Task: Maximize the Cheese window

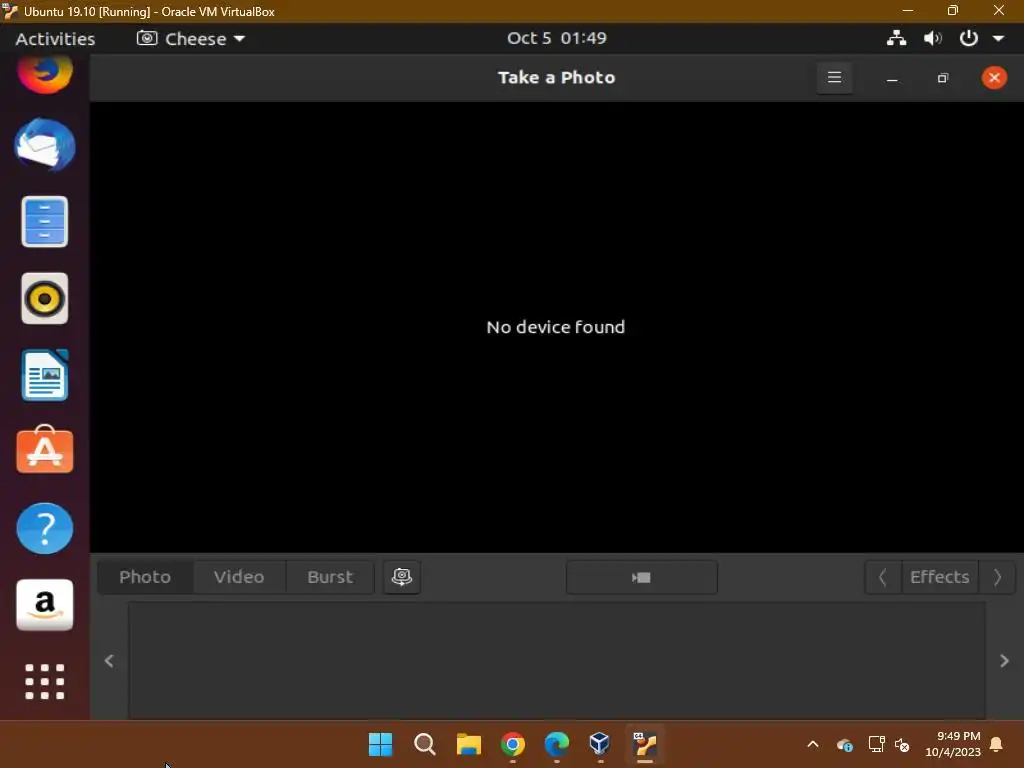Action: [x=942, y=78]
